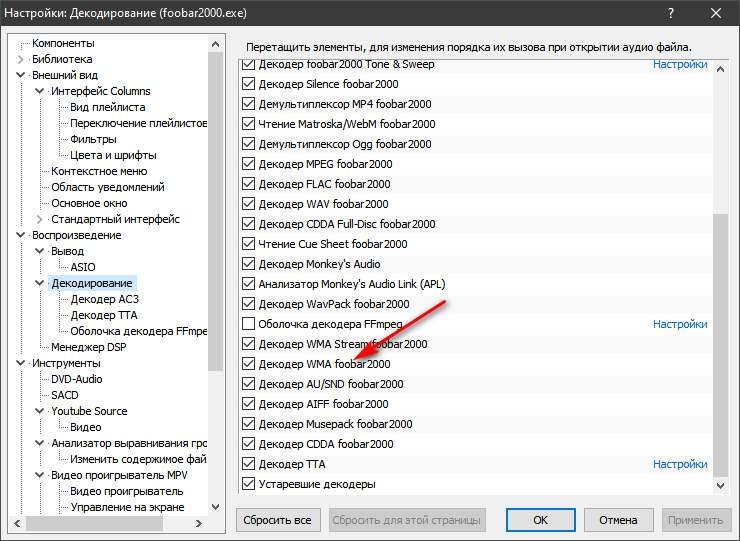Toggle Устаревшие декодеры checkbox
Viewport: 740px width, 541px height.
249,484
